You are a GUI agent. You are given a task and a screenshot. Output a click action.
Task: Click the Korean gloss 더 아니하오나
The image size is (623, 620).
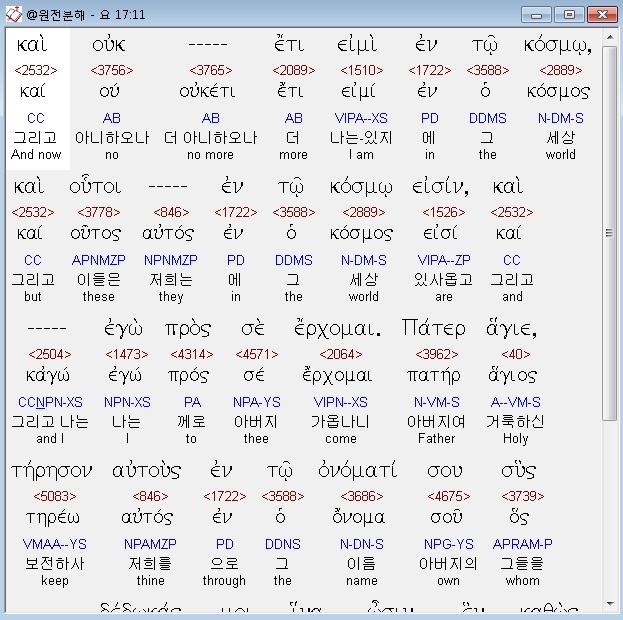click(x=210, y=138)
